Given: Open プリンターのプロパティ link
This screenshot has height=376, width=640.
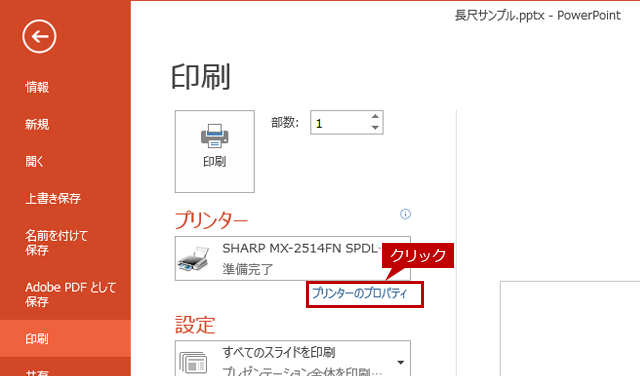Looking at the screenshot, I should 360,293.
